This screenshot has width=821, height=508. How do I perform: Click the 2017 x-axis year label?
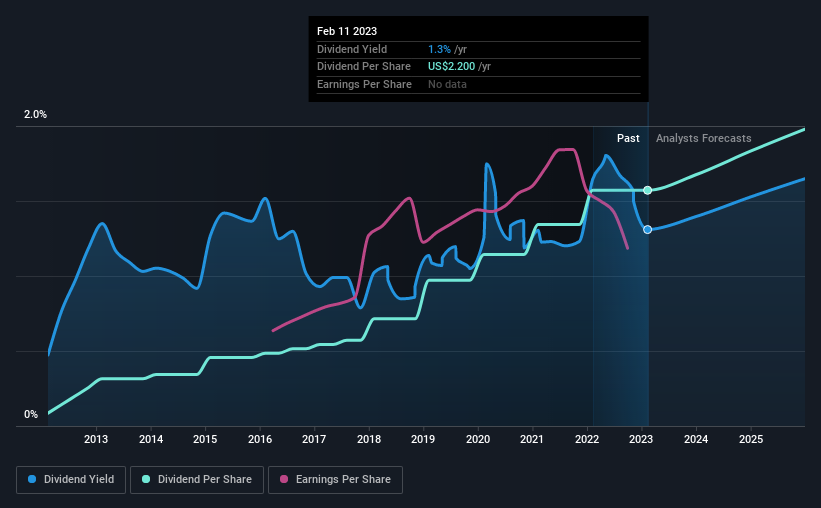click(x=314, y=439)
